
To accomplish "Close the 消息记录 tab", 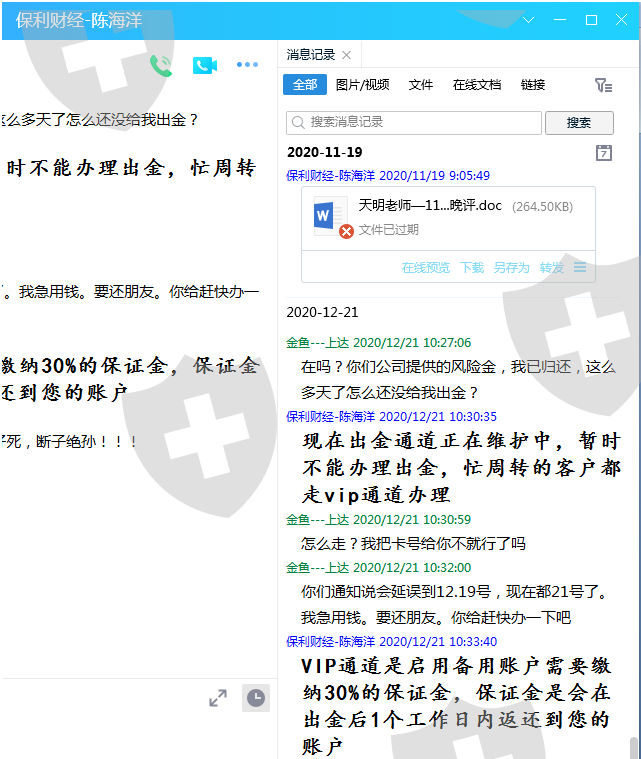I will (x=346, y=55).
